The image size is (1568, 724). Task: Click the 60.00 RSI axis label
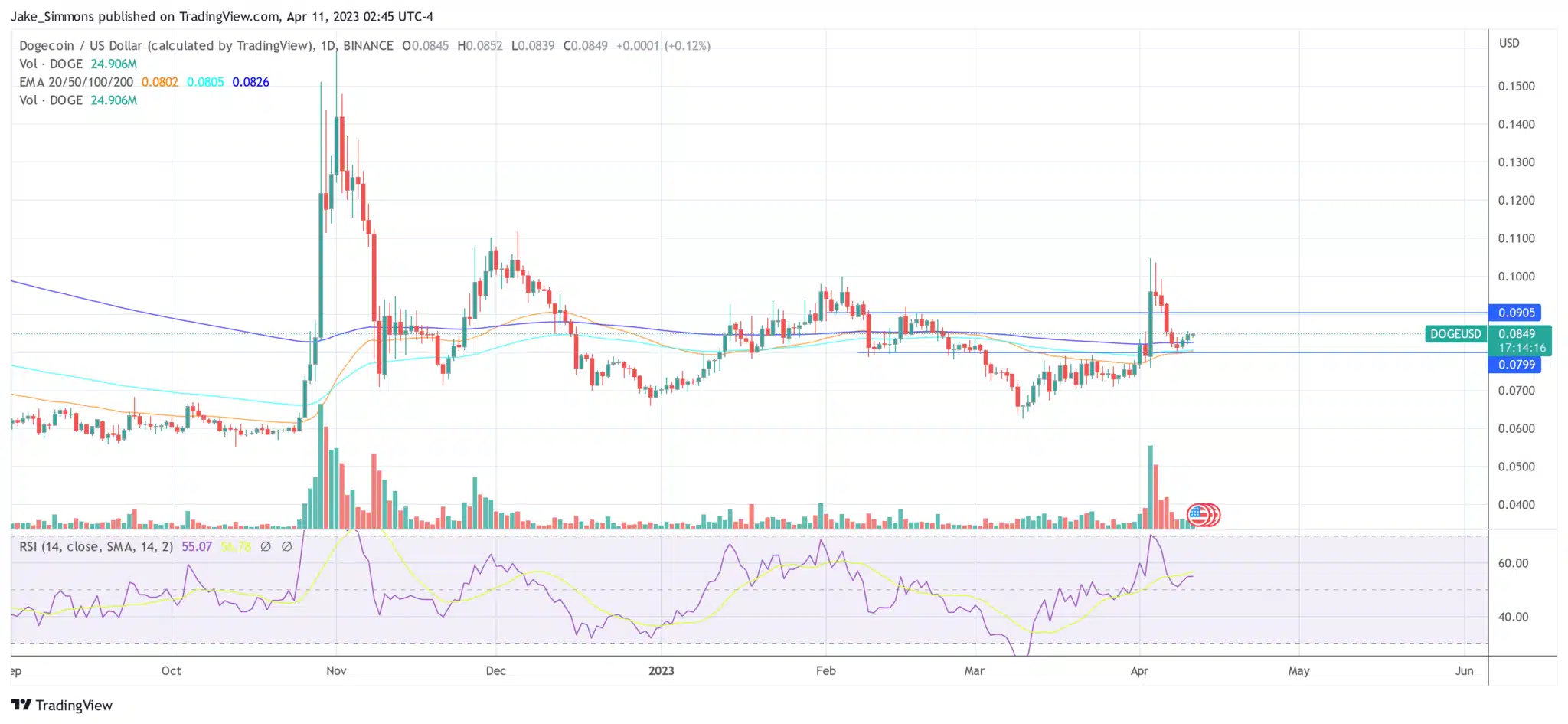coord(1513,563)
